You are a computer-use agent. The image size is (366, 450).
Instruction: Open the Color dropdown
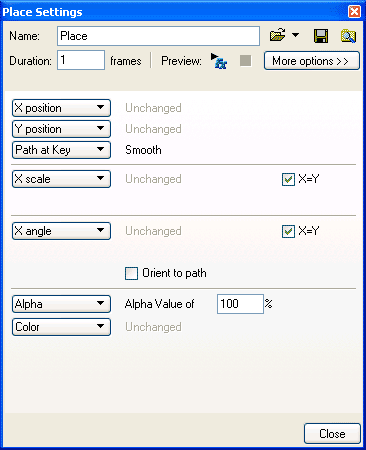pos(61,327)
